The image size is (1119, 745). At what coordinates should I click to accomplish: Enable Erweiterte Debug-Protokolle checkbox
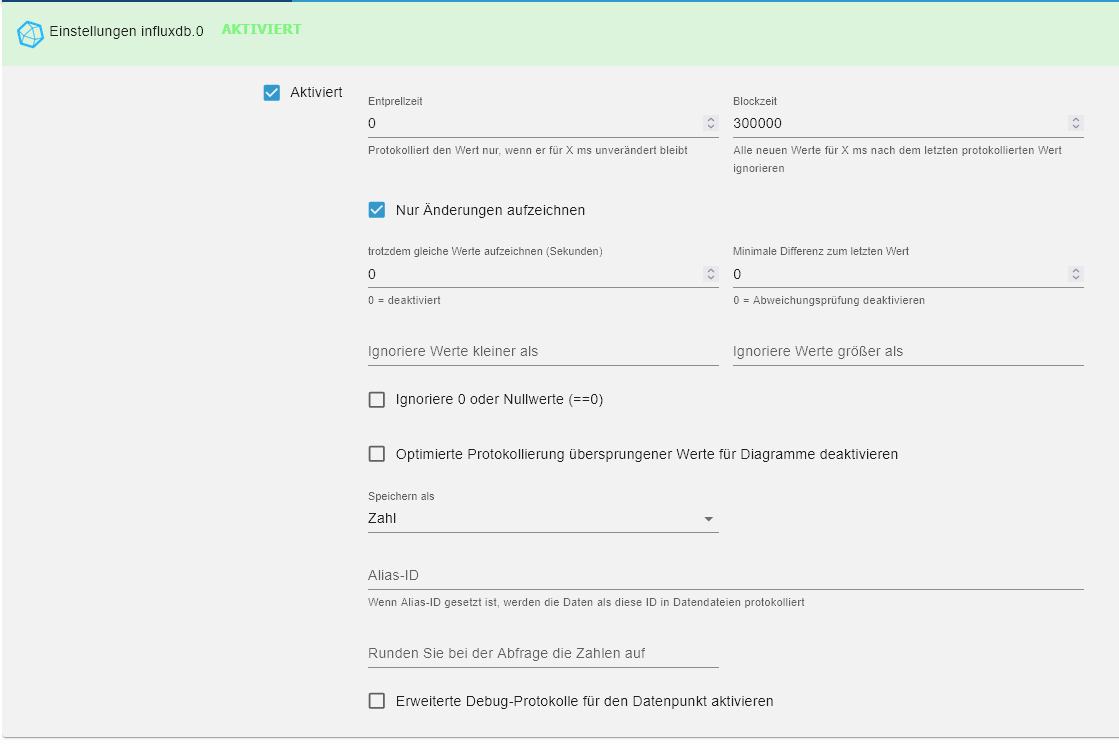tap(377, 701)
